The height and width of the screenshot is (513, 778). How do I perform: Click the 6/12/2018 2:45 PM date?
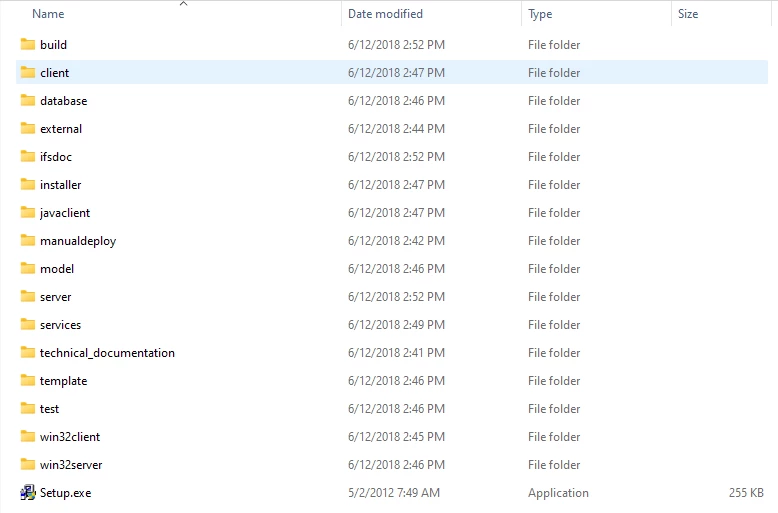[x=396, y=437]
